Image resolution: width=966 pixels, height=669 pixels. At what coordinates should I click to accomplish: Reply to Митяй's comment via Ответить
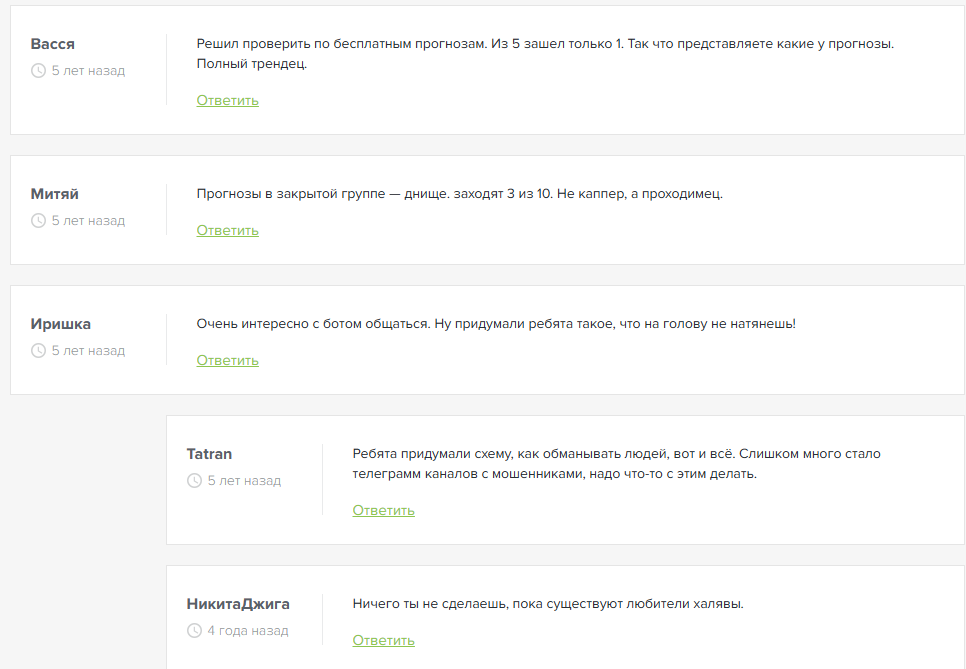coord(227,230)
